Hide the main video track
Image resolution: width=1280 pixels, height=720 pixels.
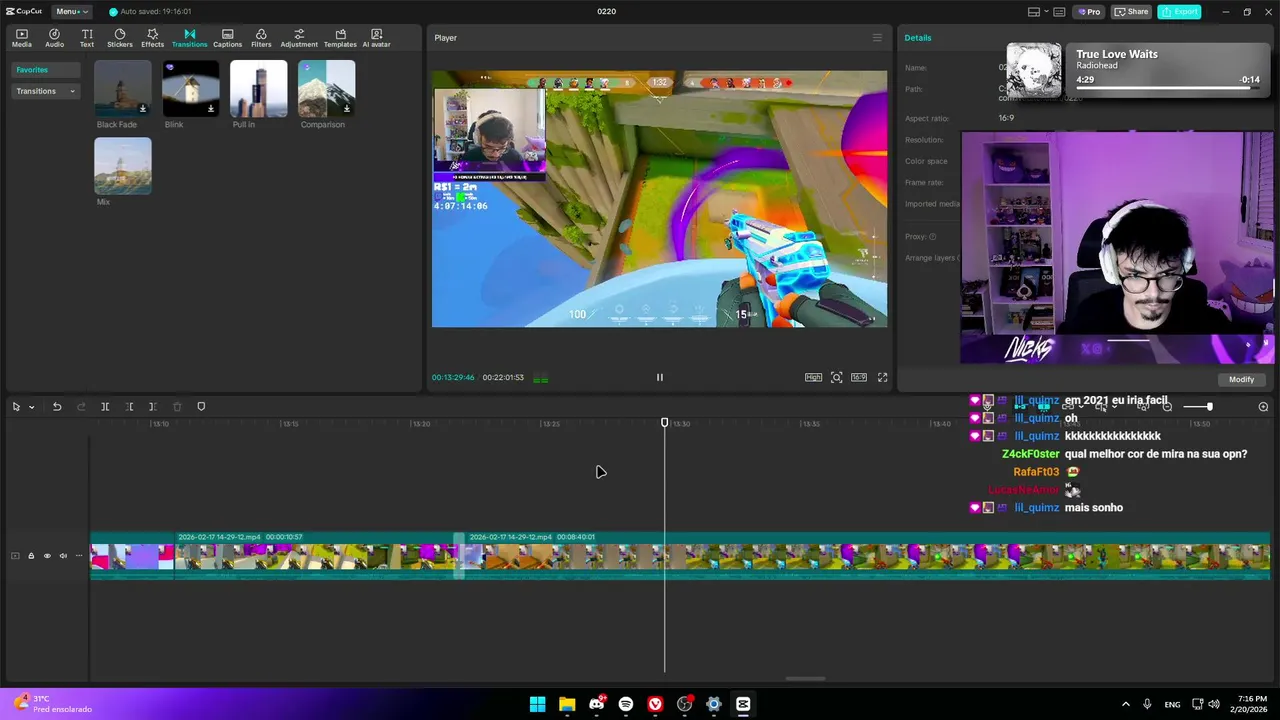coord(47,556)
